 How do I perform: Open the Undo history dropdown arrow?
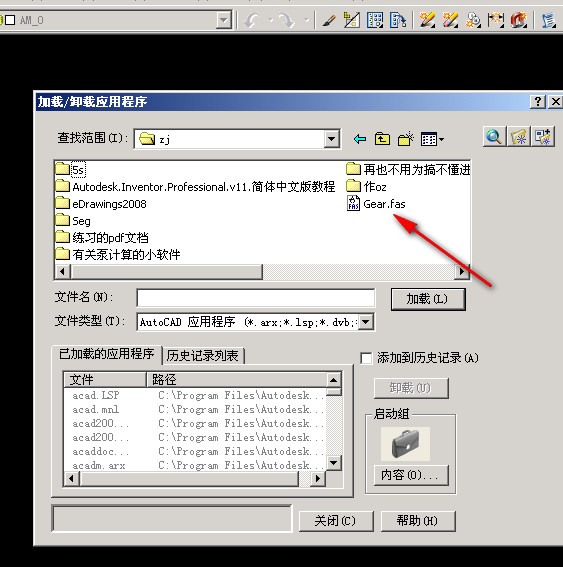270,20
